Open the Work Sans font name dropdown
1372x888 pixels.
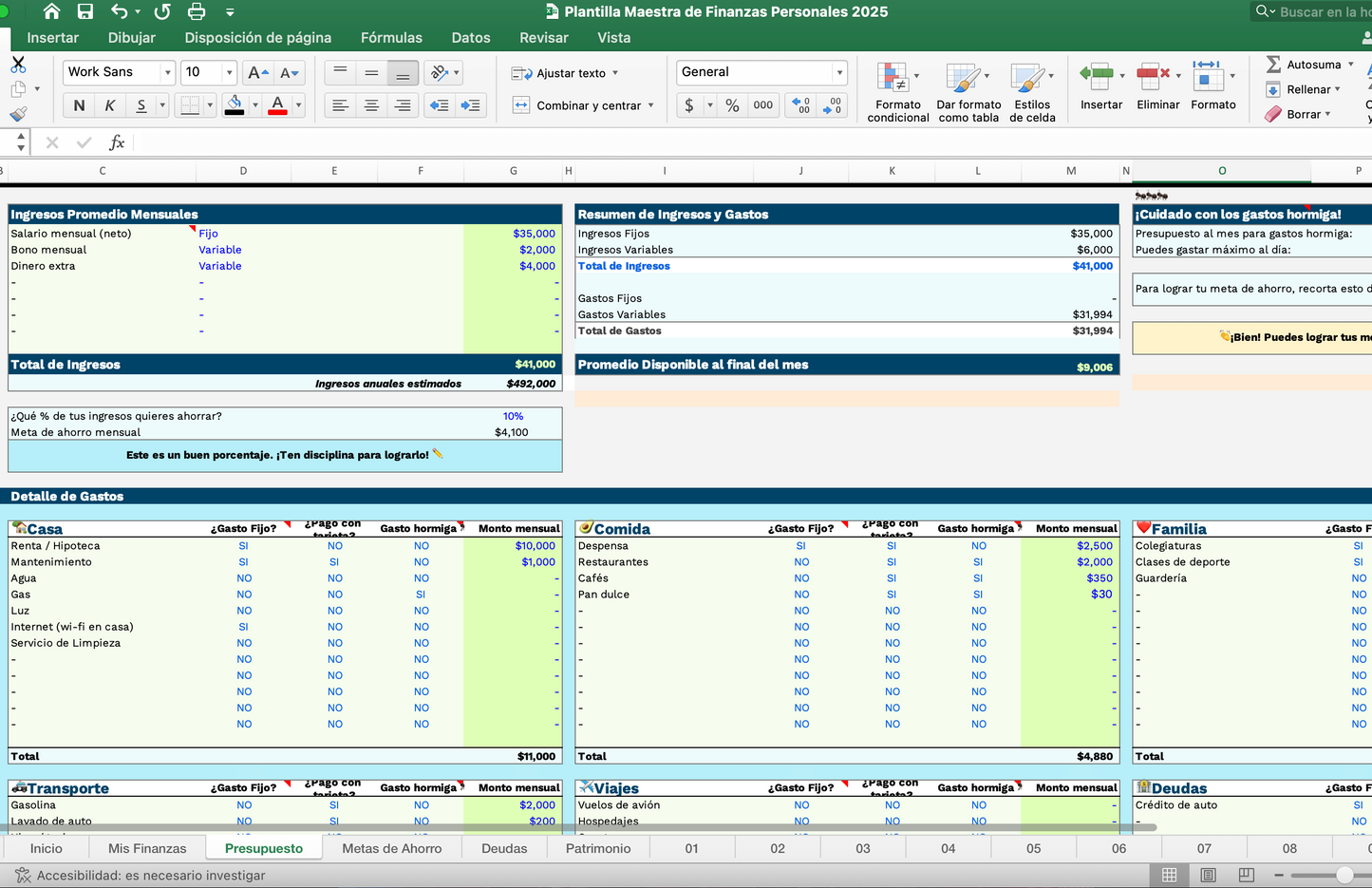click(167, 72)
